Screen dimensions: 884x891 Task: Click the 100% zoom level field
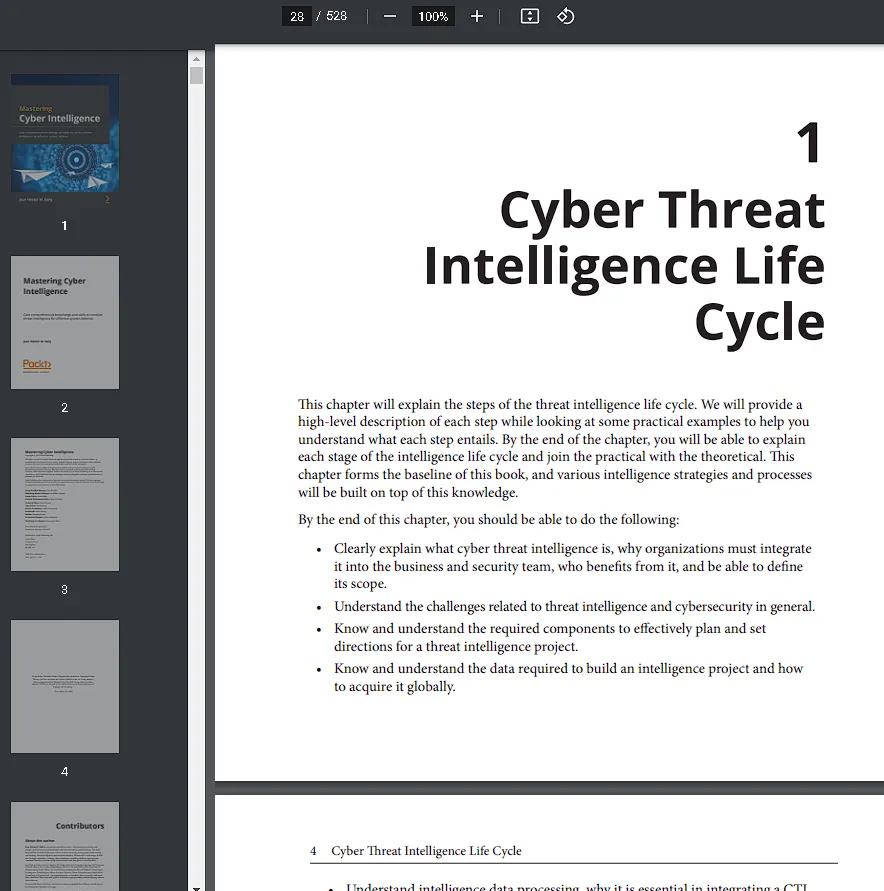click(433, 16)
